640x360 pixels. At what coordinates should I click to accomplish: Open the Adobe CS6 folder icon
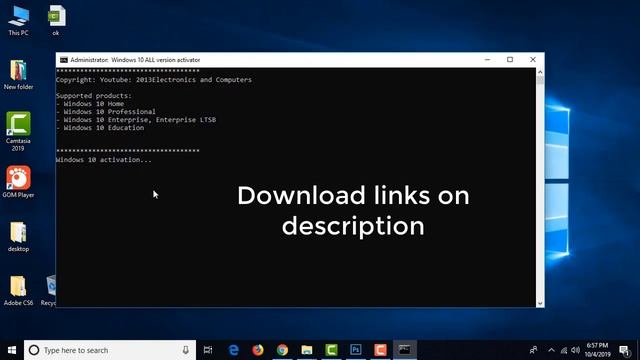click(x=18, y=291)
